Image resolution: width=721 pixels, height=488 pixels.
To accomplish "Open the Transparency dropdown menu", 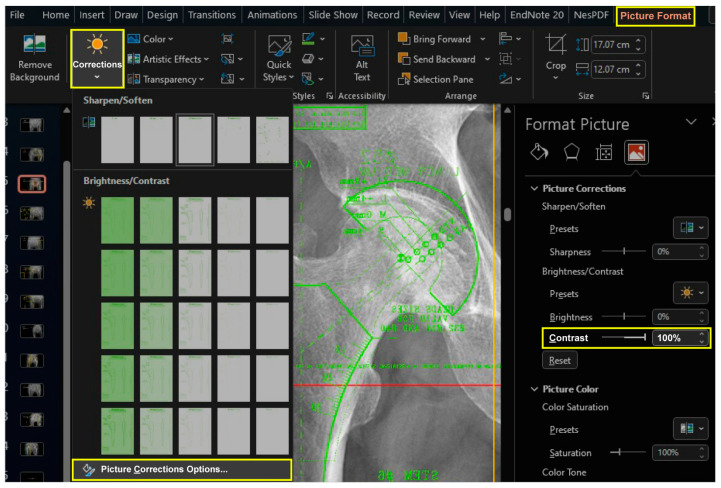I will (166, 80).
